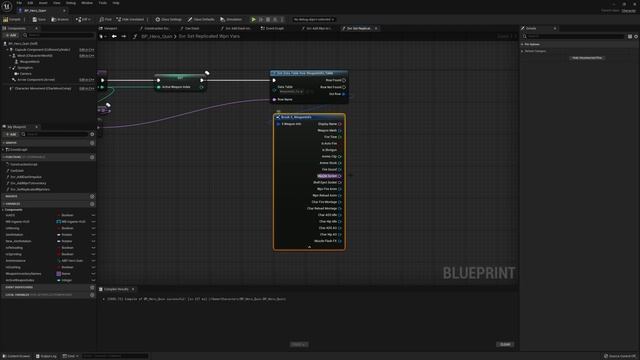This screenshot has height=360, width=640.
Task: Click Add button in Components panel
Action: click(x=11, y=36)
